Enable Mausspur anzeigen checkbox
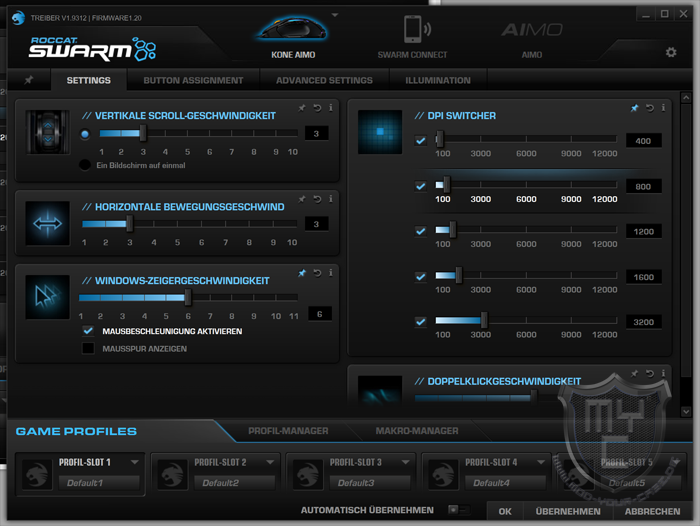700x526 pixels. click(x=88, y=348)
